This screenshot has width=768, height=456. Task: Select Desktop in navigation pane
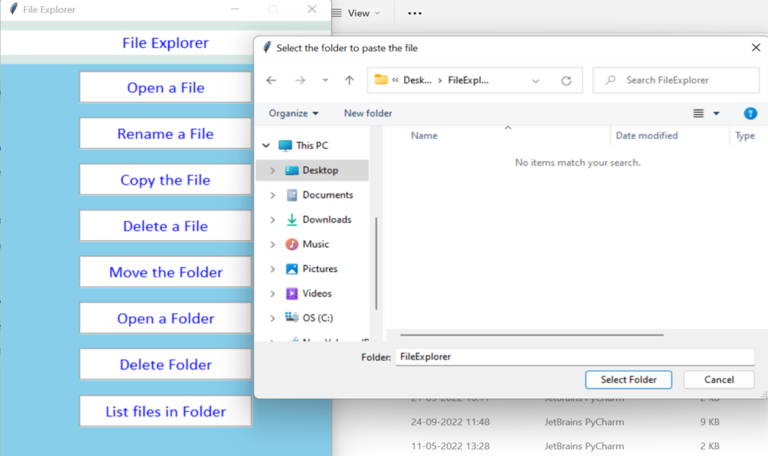[320, 170]
